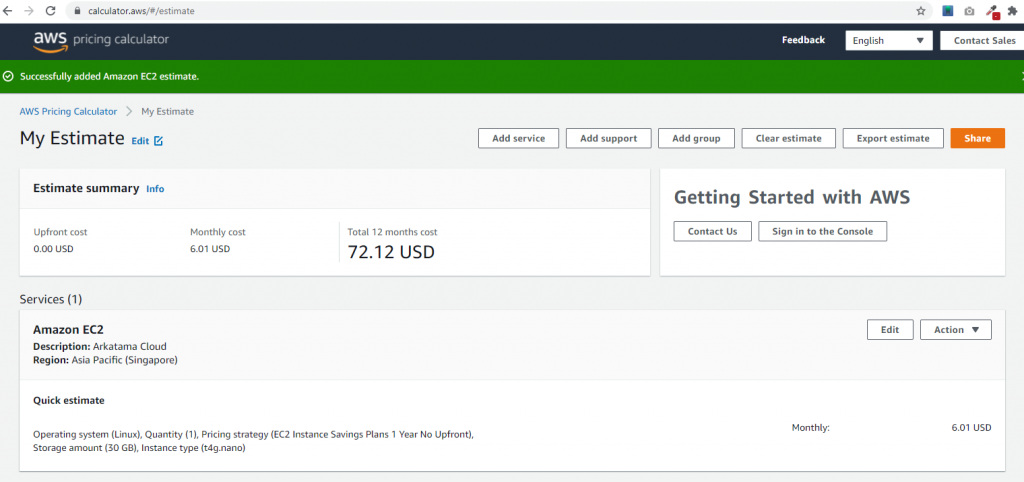Open the extension with the red badge
Image resolution: width=1024 pixels, height=482 pixels.
(x=992, y=12)
